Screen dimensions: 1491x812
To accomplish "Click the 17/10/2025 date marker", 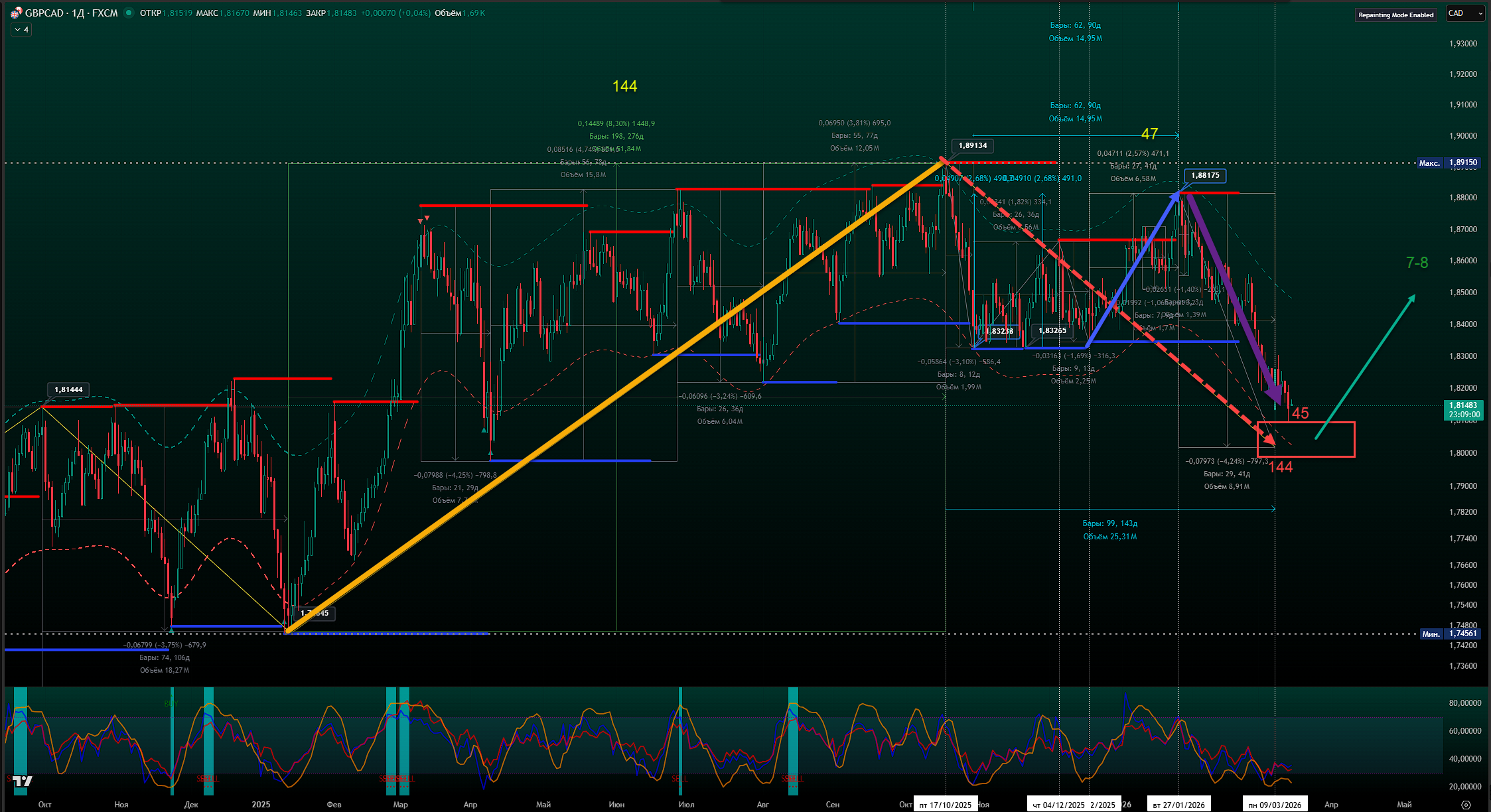I will coord(945,805).
